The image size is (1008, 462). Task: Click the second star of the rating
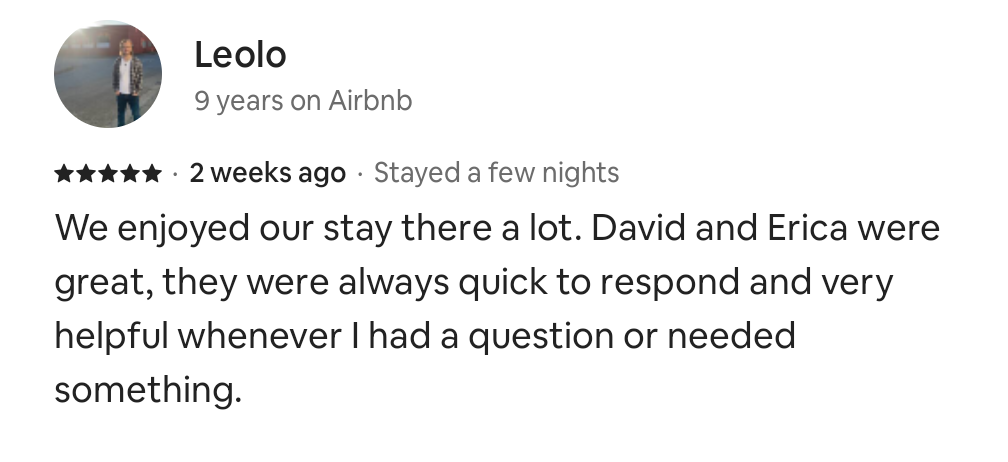(x=86, y=173)
